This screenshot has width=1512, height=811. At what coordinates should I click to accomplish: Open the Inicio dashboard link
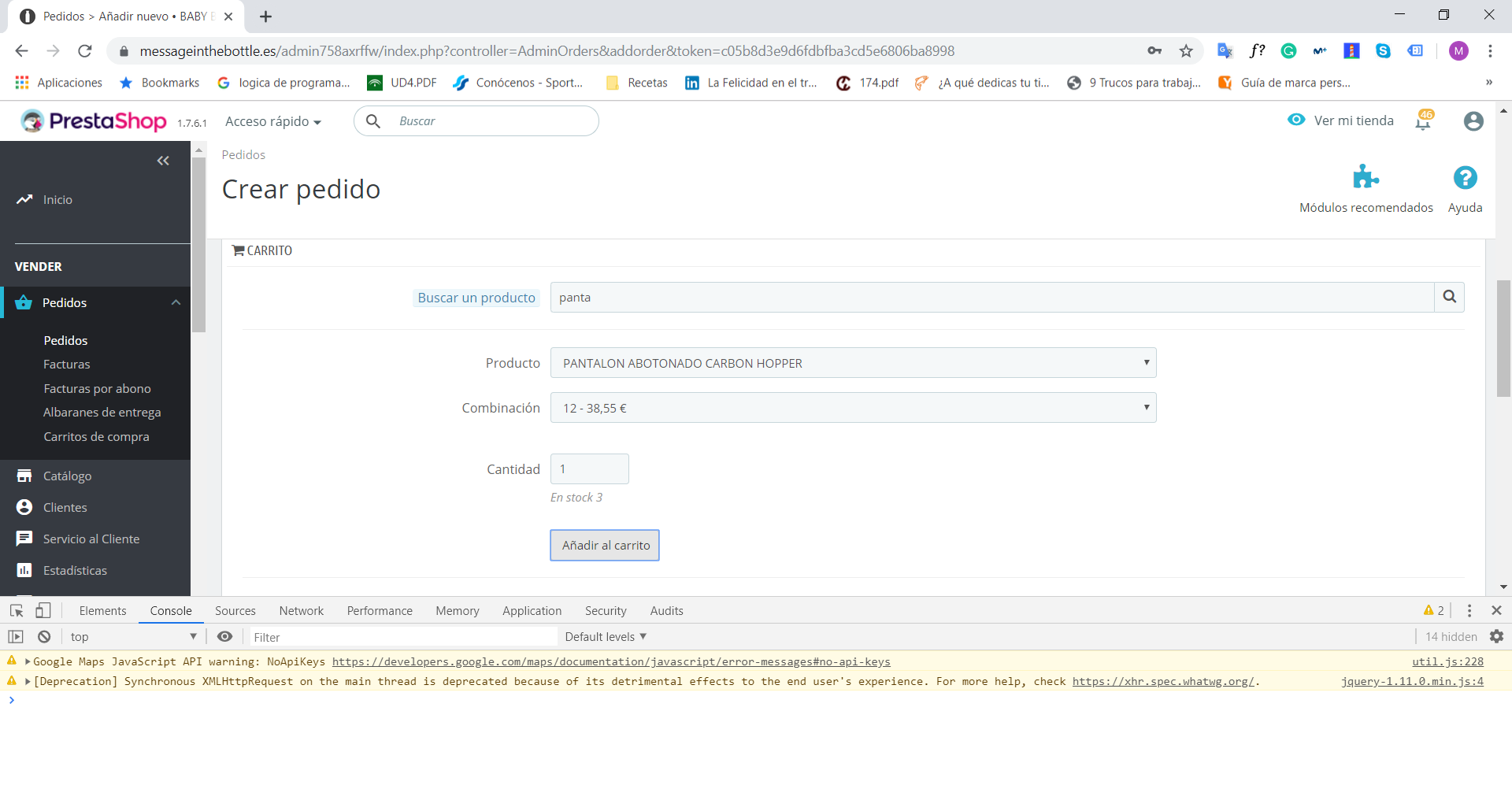pyautogui.click(x=57, y=200)
